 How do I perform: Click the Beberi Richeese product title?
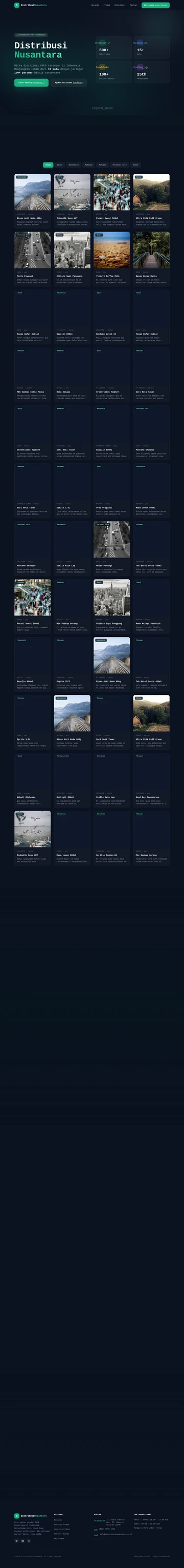pyautogui.click(x=26, y=797)
